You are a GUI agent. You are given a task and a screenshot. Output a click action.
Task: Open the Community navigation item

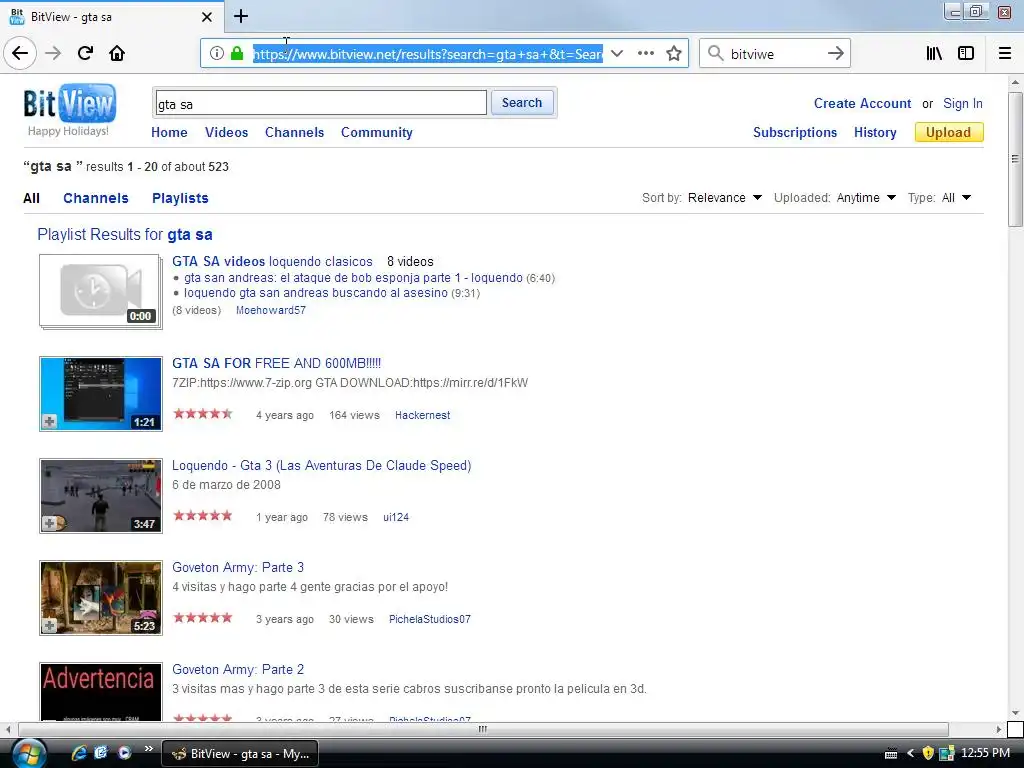pyautogui.click(x=377, y=132)
